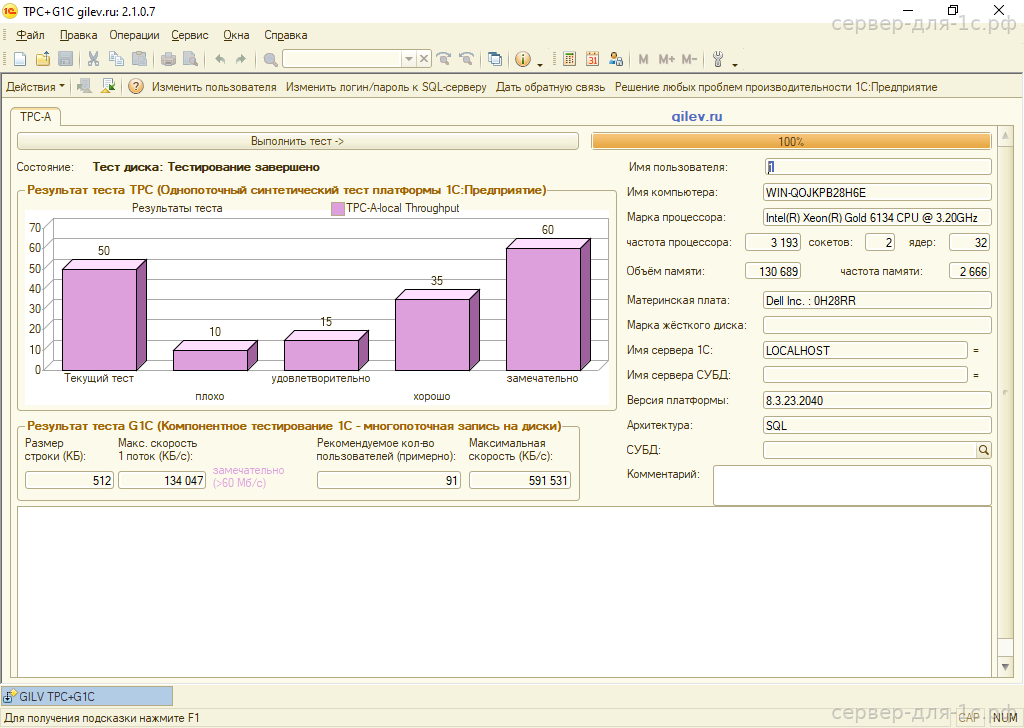Click the СУБД field lookup button
This screenshot has height=728, width=1024.
tap(983, 451)
